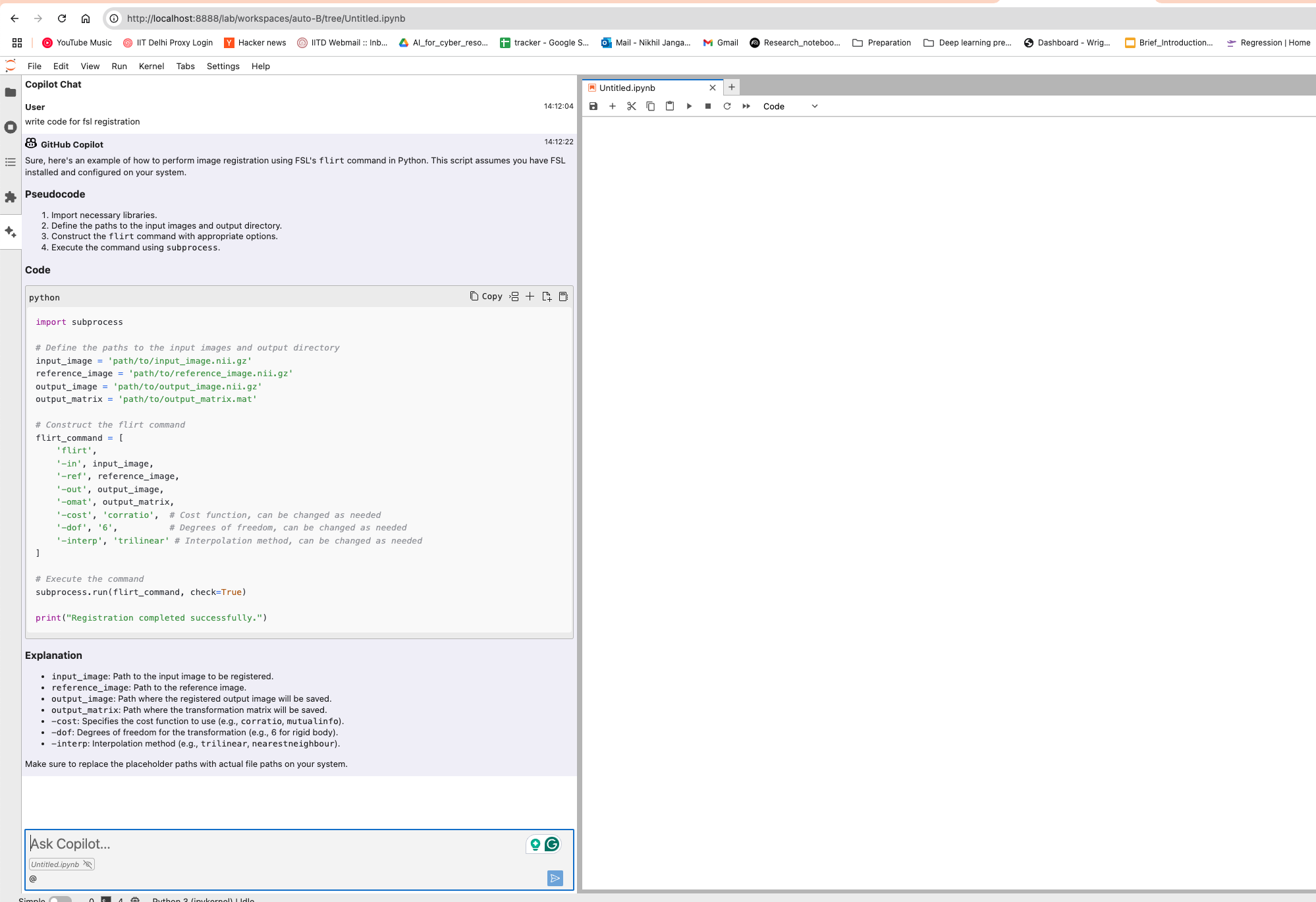Copy the Python code block
The image size is (1316, 902).
point(486,296)
